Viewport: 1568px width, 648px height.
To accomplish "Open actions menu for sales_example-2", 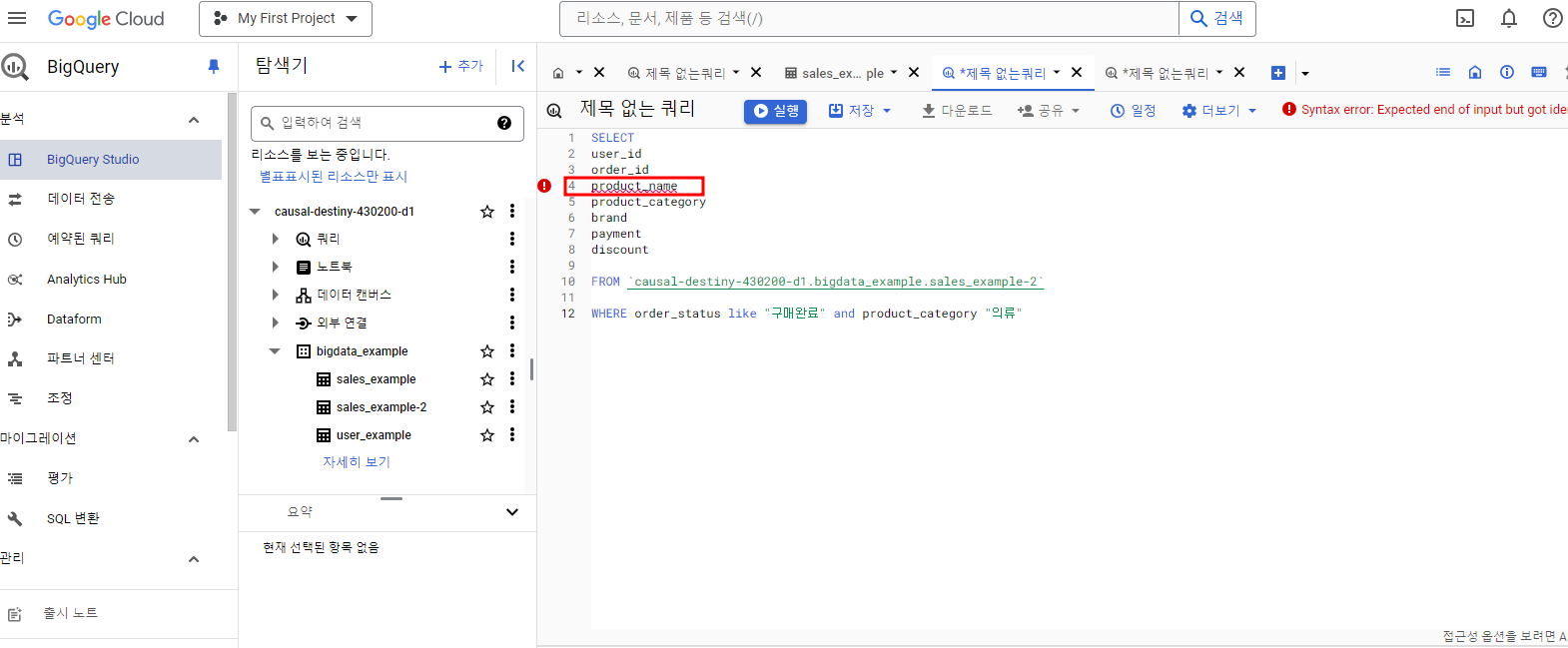I will (x=512, y=406).
